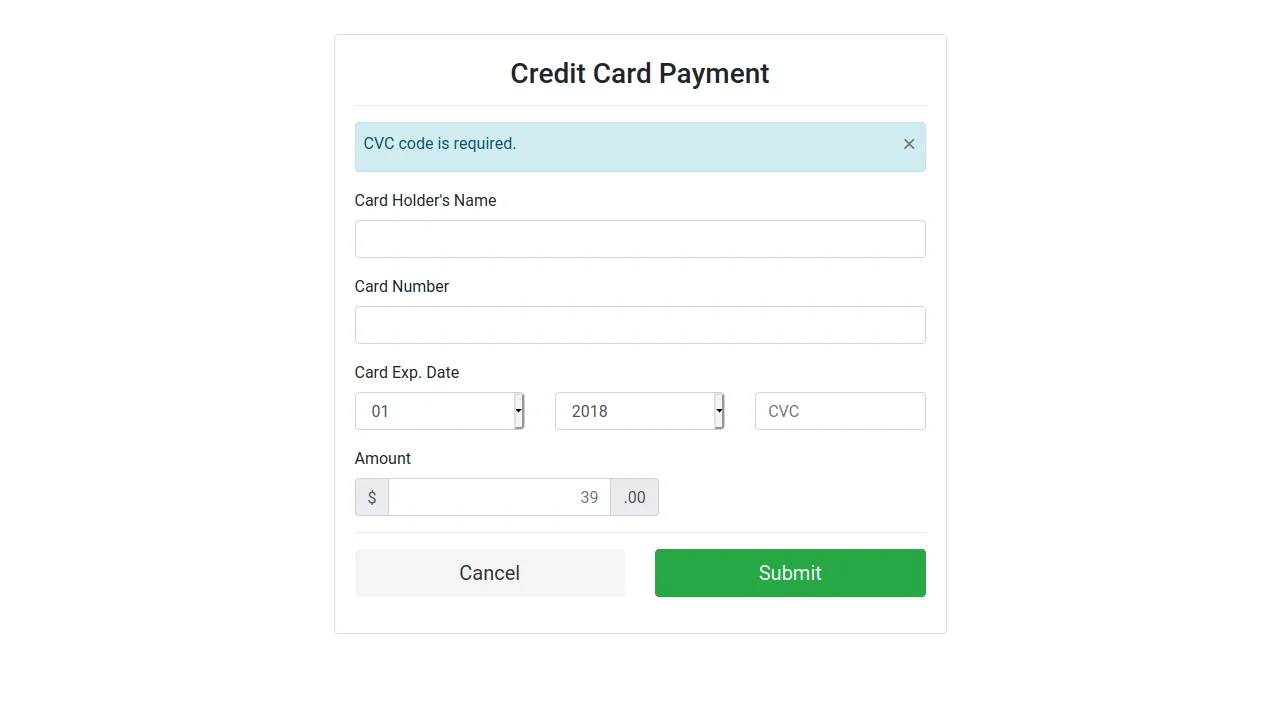1280x720 pixels.
Task: Click the dollar sign prefix icon
Action: pyautogui.click(x=371, y=497)
